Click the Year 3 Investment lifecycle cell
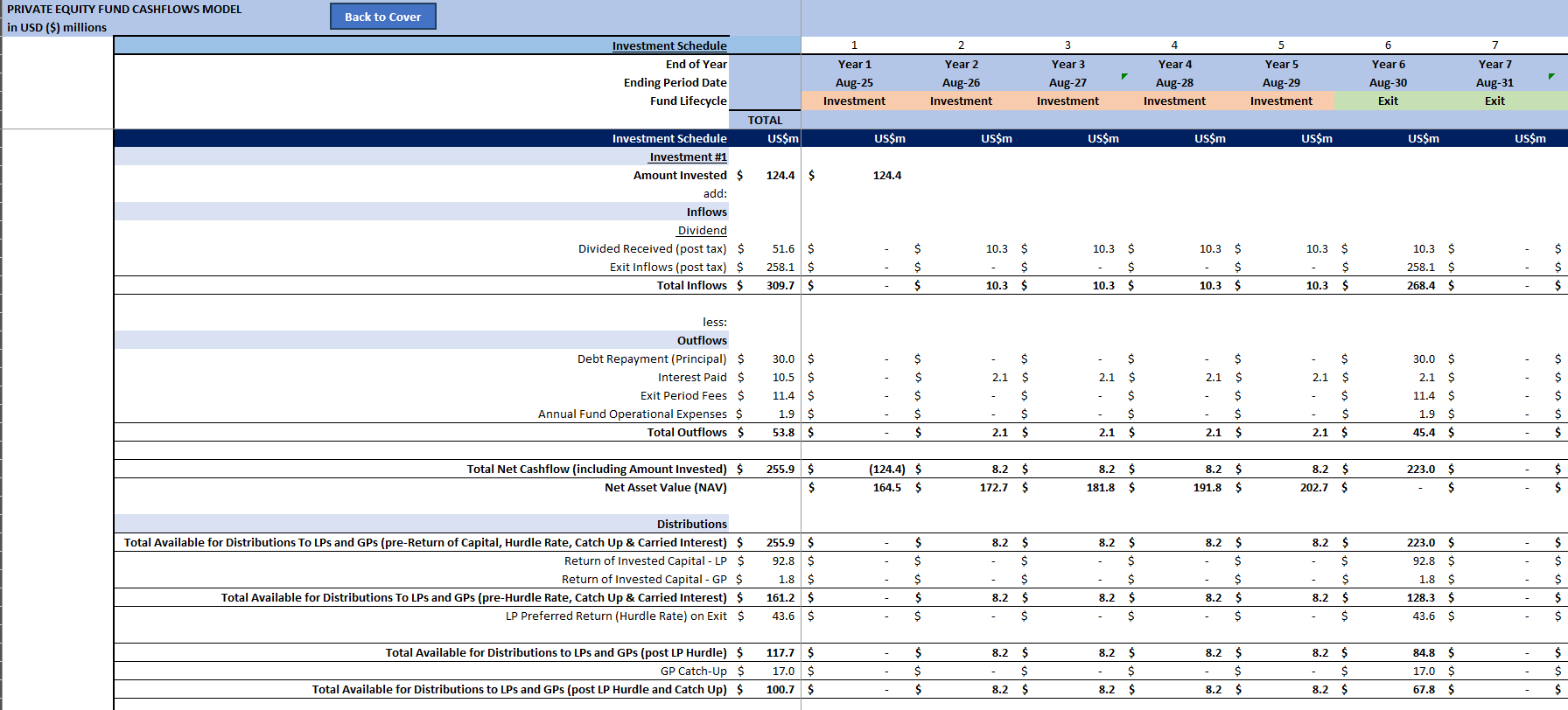Viewport: 1568px width, 710px height. [x=1067, y=101]
